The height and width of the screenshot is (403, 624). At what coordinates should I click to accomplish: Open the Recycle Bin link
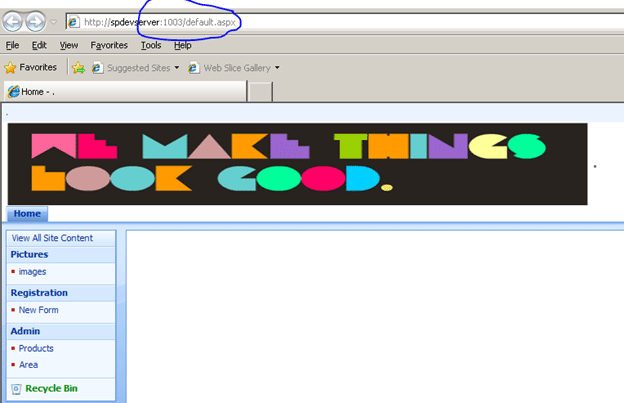pyautogui.click(x=51, y=388)
